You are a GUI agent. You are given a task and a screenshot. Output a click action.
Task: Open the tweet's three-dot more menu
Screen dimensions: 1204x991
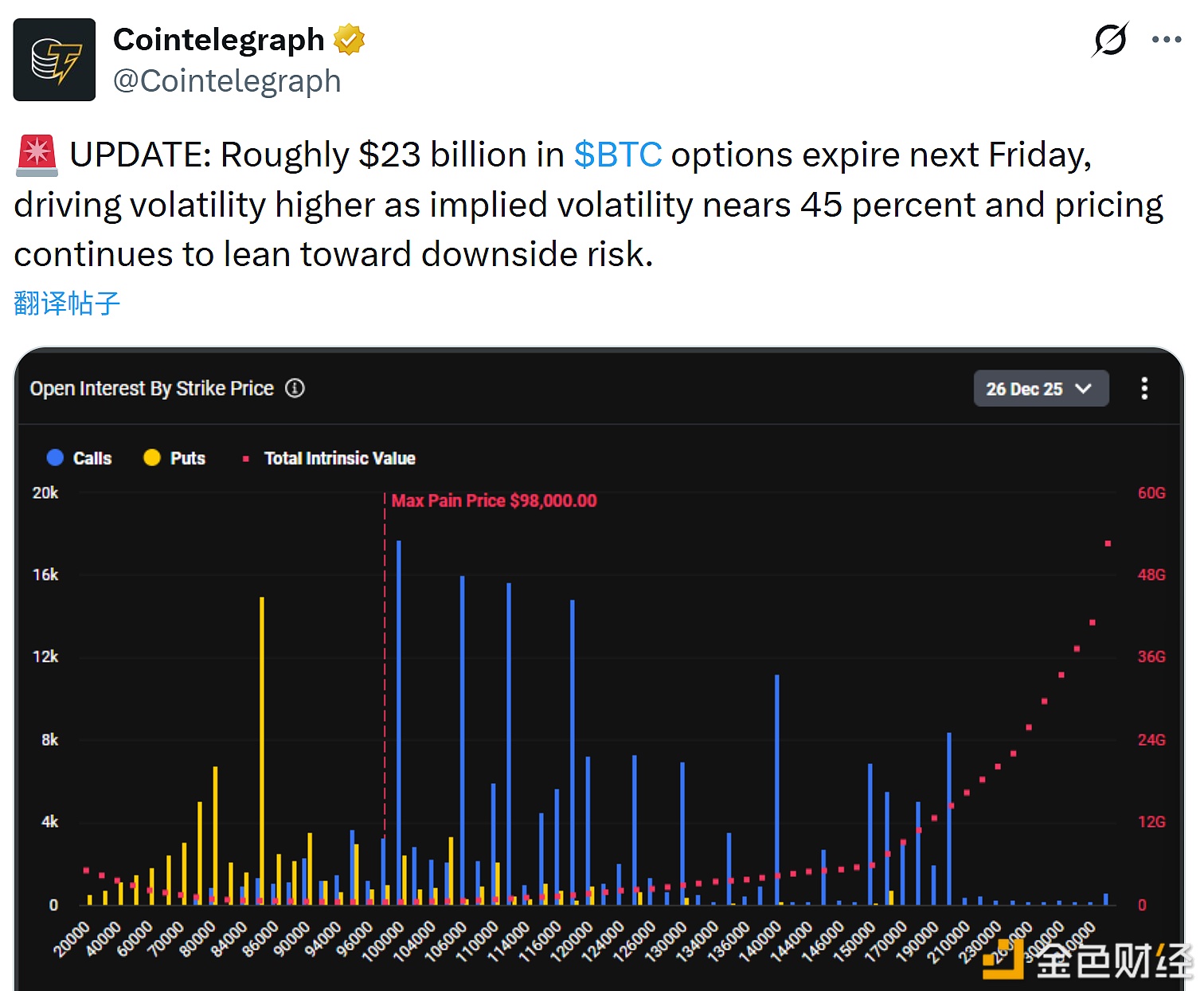[x=1167, y=39]
